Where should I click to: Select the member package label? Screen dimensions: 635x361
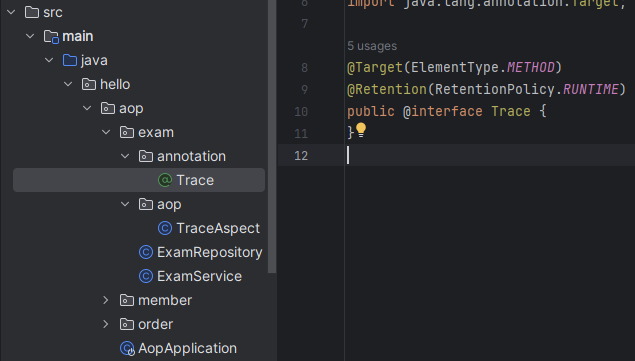165,300
